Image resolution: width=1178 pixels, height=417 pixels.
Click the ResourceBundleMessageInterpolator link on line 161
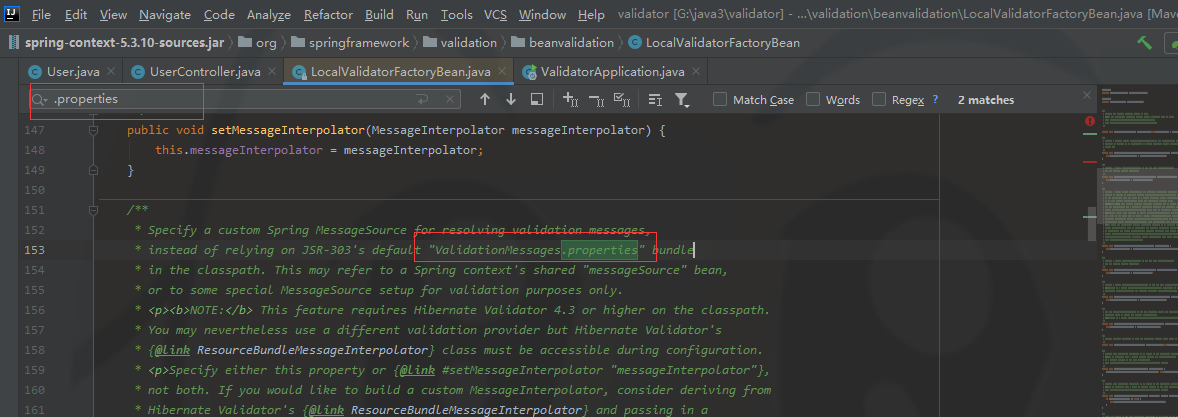(467, 409)
